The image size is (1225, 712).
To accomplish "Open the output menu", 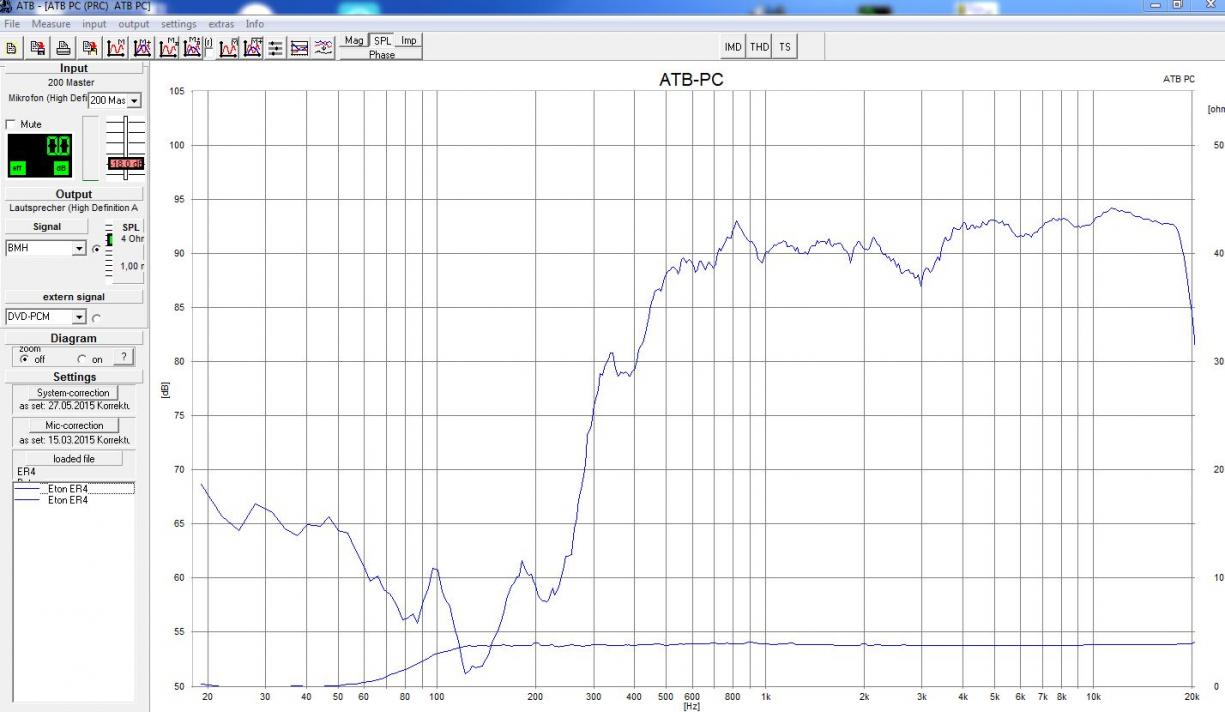I will click(x=133, y=23).
